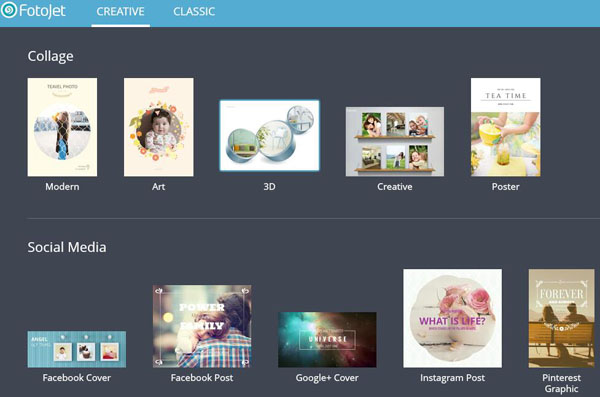This screenshot has width=600, height=397.
Task: Click the Poster label
Action: point(505,187)
